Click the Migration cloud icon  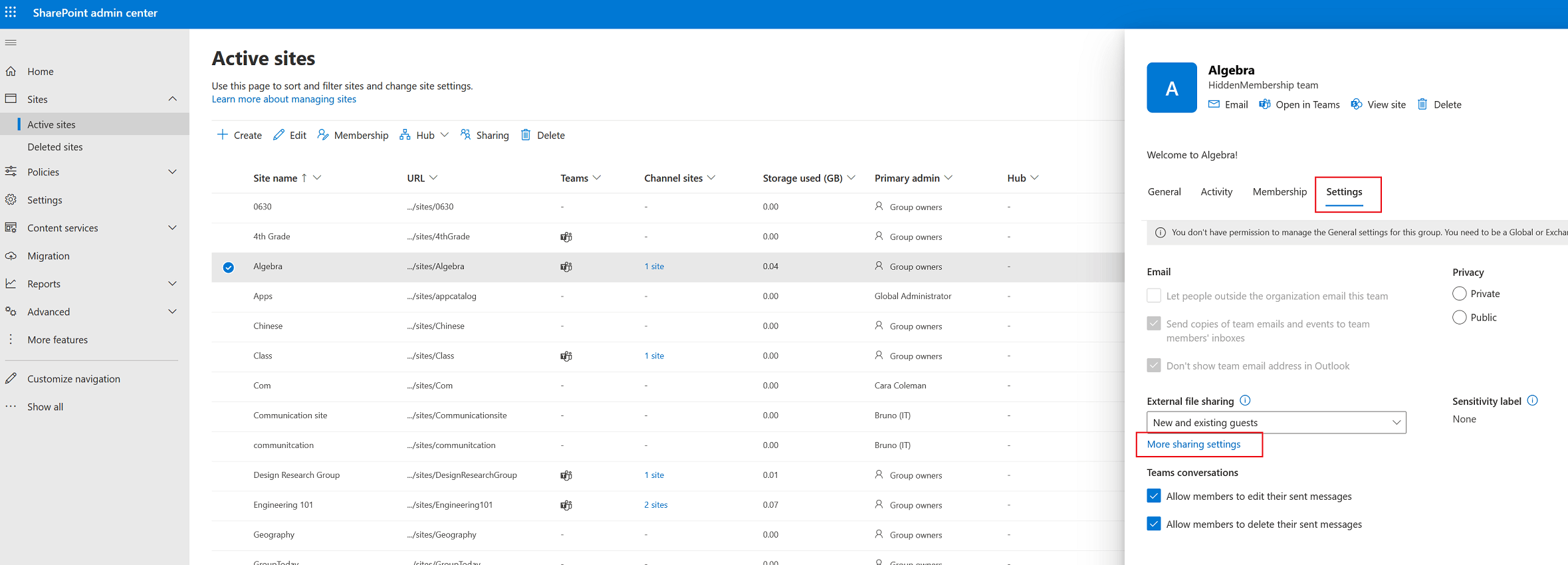(11, 256)
